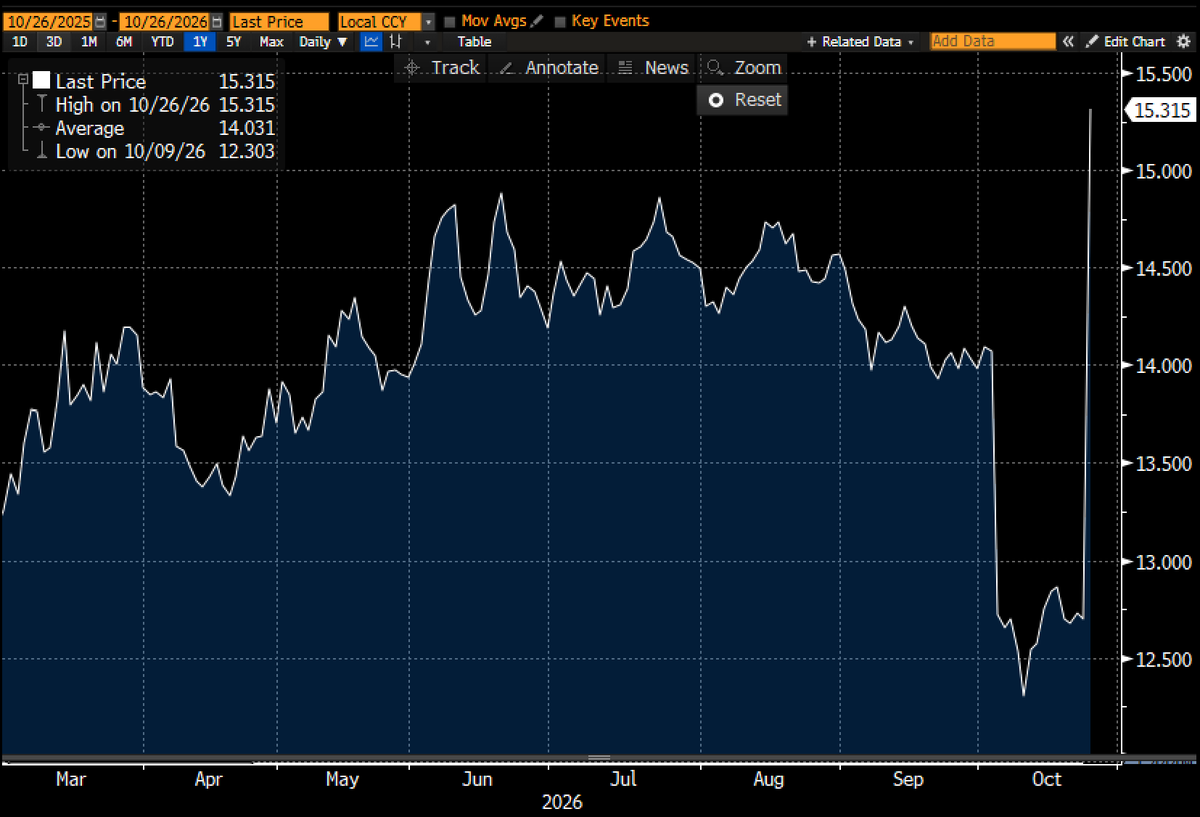Reset the chart zoom

[743, 100]
